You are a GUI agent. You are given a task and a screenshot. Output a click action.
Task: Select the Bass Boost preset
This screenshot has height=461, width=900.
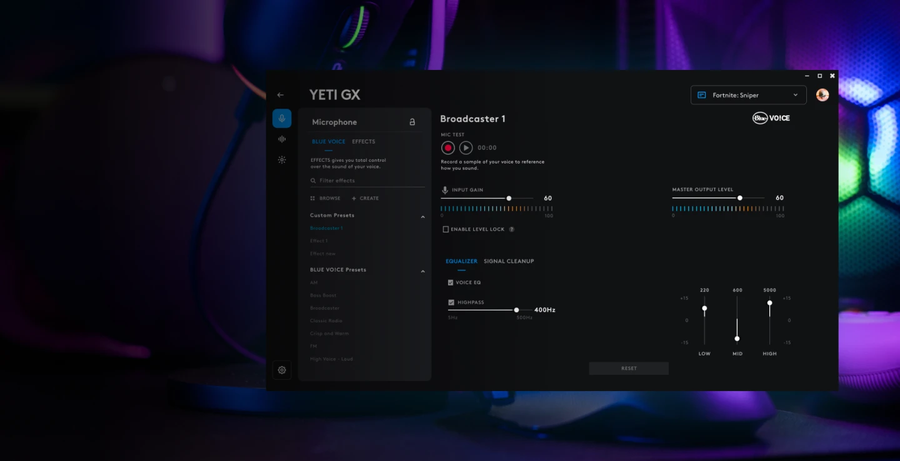pos(323,295)
